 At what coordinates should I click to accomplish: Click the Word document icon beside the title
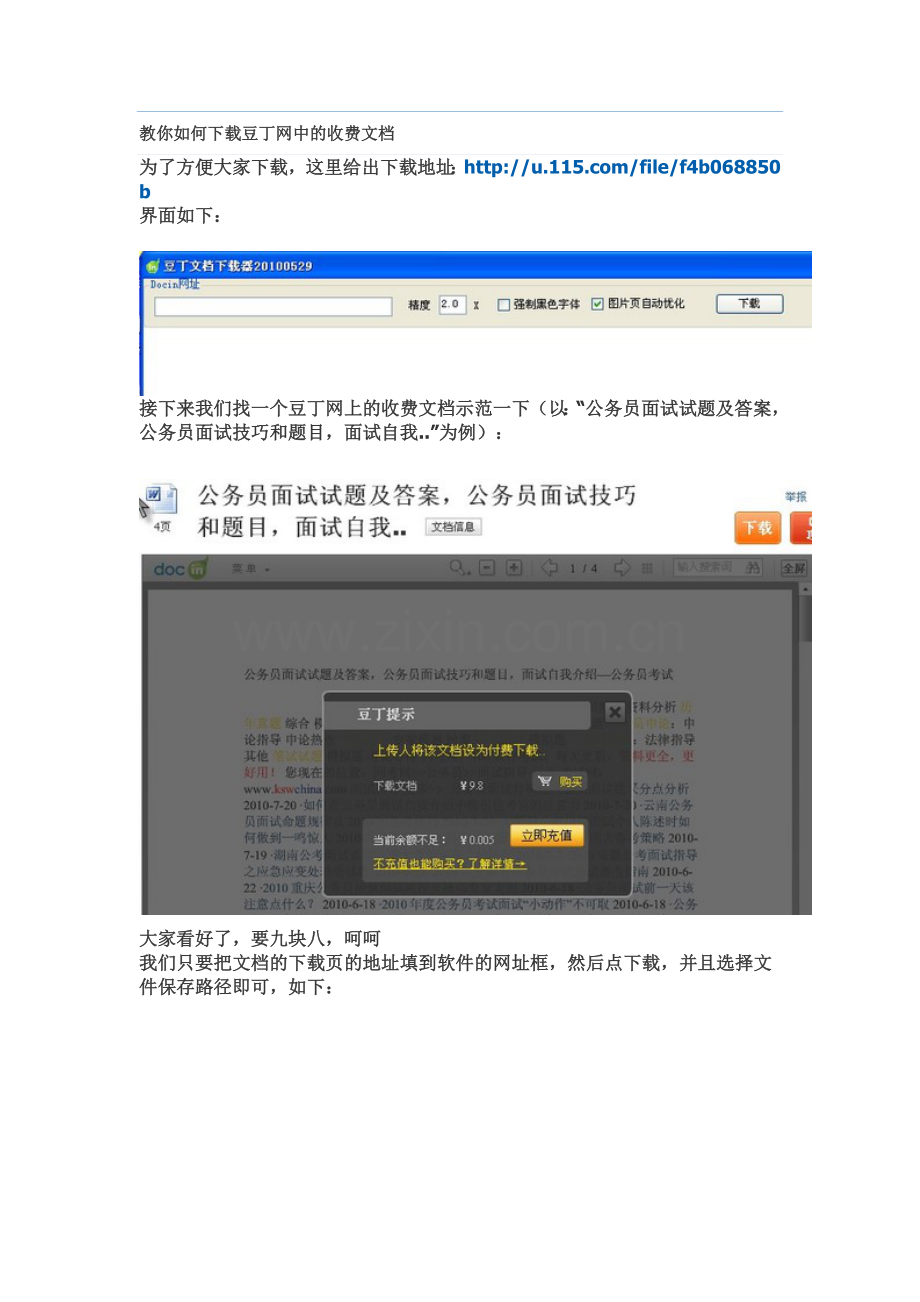161,497
